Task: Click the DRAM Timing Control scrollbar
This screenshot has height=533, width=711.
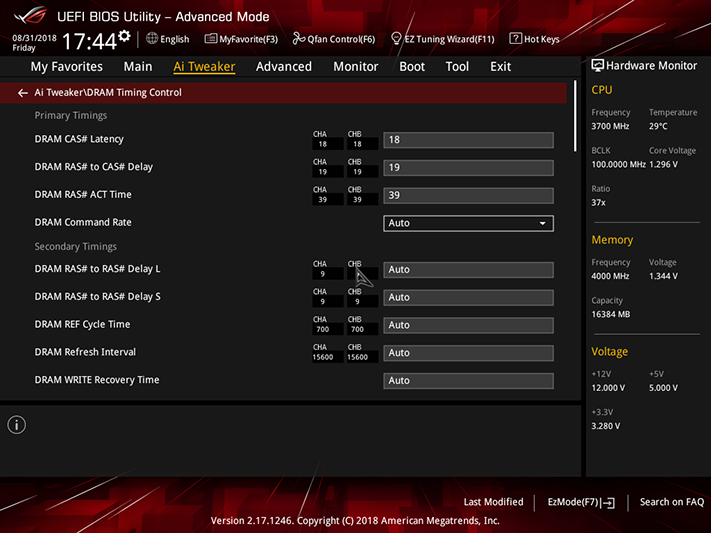Action: click(575, 117)
